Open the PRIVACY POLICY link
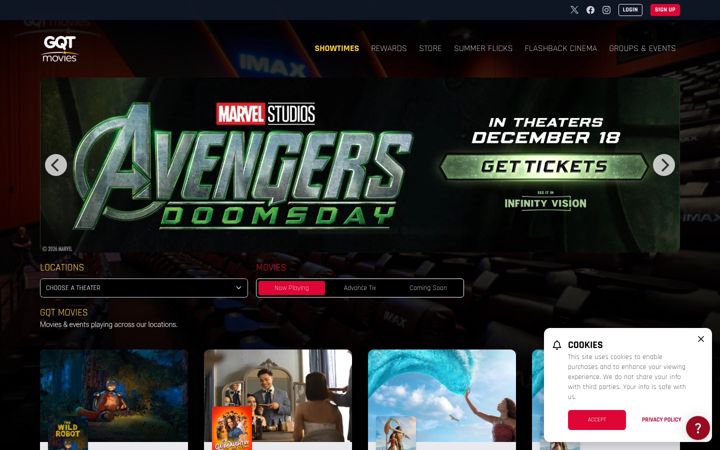The image size is (720, 450). click(x=661, y=420)
